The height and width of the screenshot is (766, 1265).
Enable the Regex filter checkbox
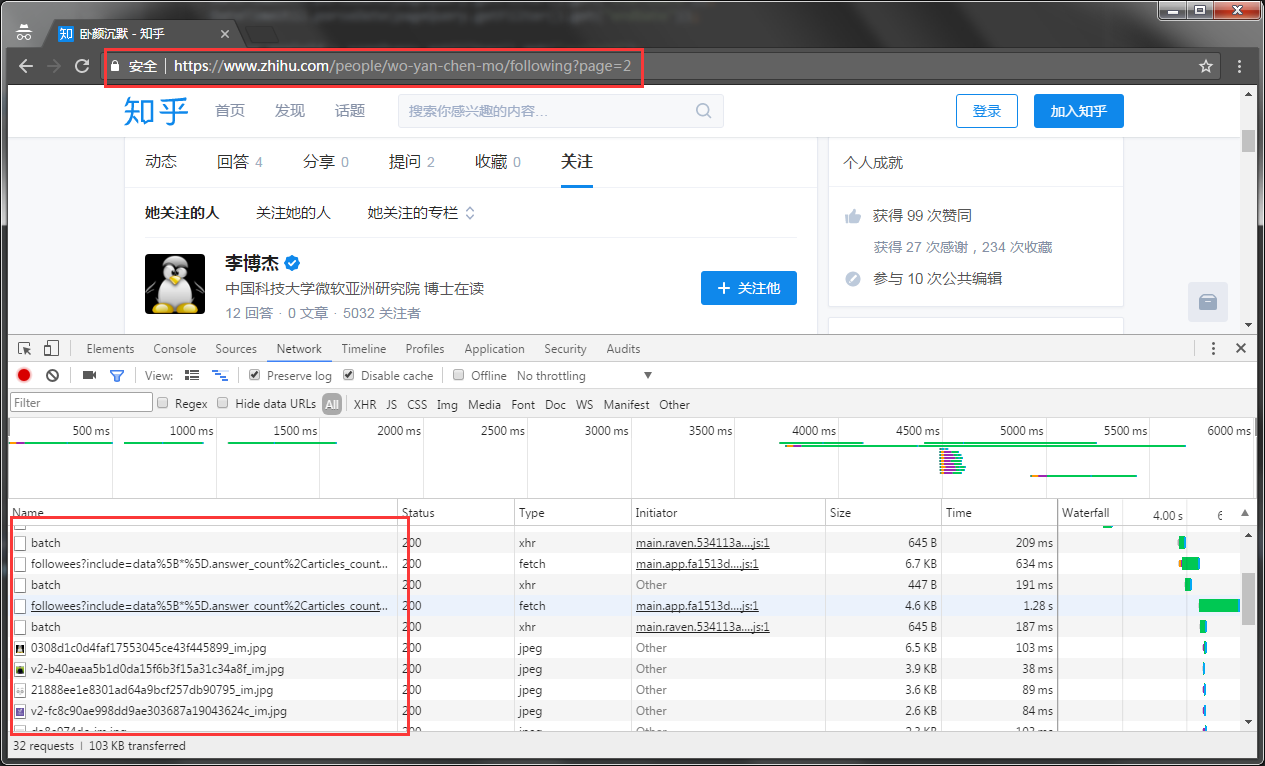pos(162,403)
